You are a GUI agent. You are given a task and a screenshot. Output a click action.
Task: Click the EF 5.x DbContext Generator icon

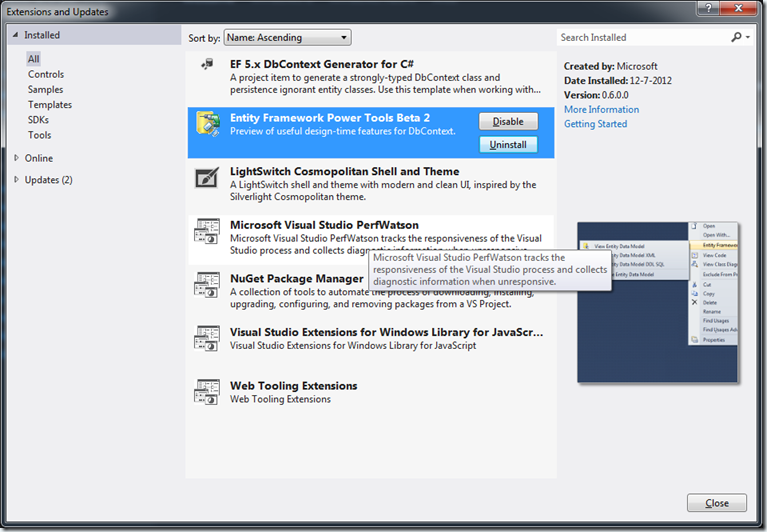tap(207, 66)
